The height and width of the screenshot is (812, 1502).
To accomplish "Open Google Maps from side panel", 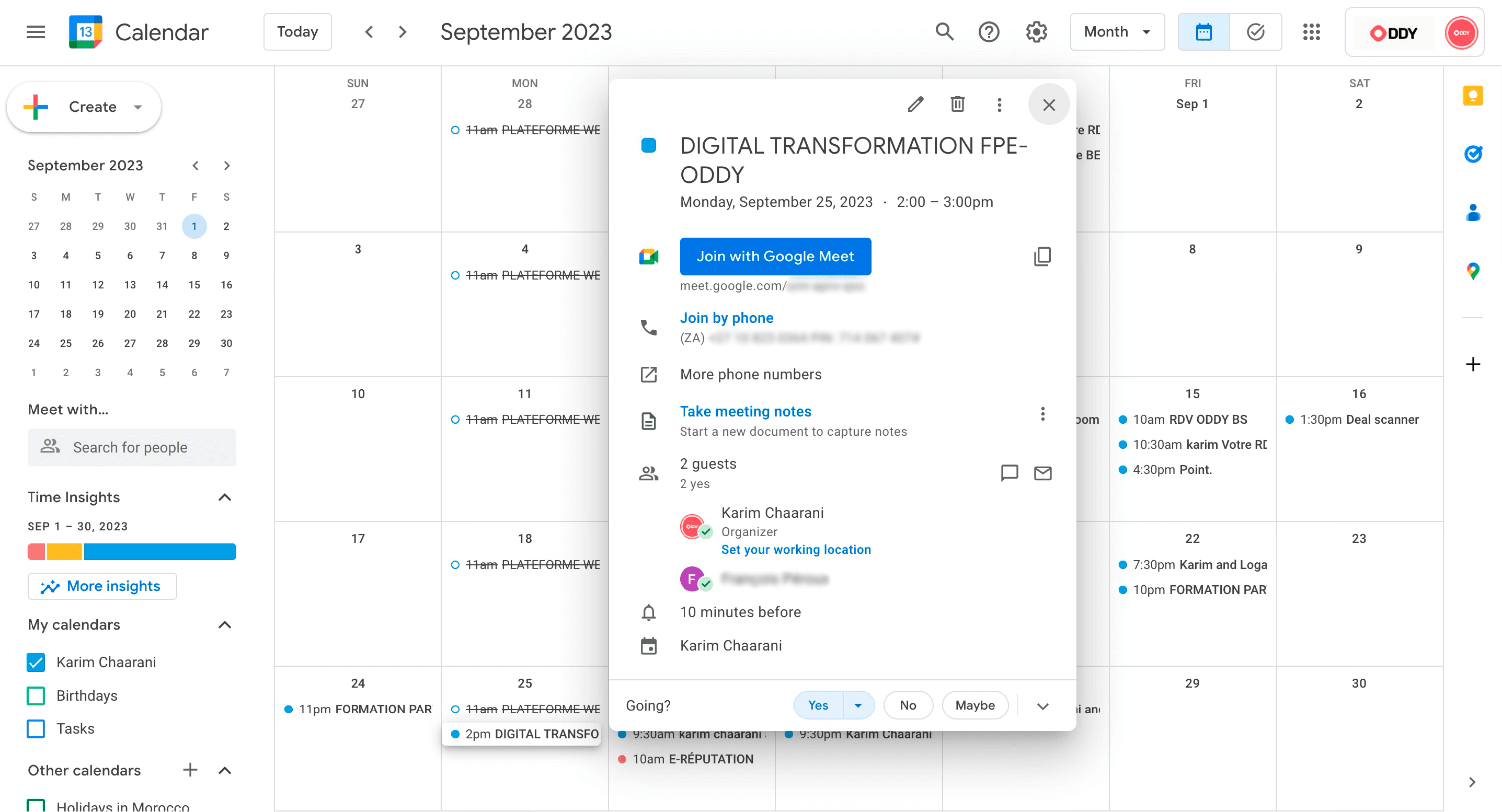I will click(1473, 271).
